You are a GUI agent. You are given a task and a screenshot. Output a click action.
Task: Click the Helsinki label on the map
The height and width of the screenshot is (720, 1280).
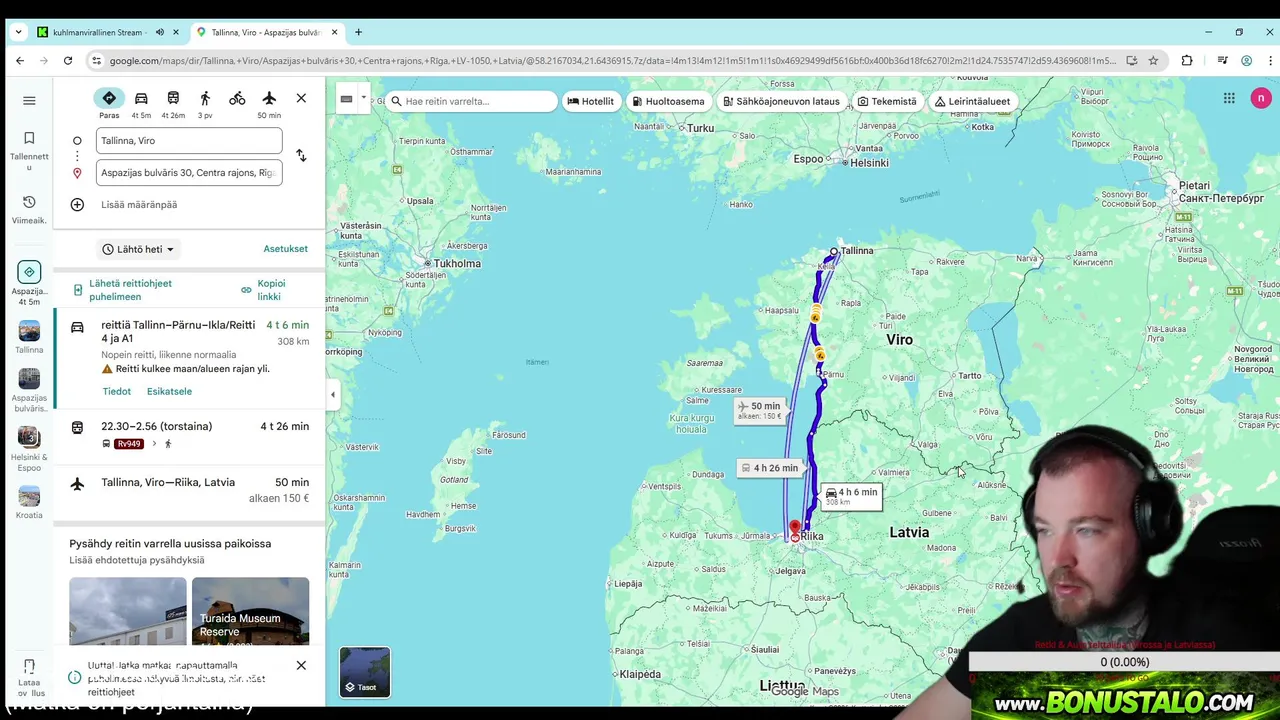tap(869, 162)
